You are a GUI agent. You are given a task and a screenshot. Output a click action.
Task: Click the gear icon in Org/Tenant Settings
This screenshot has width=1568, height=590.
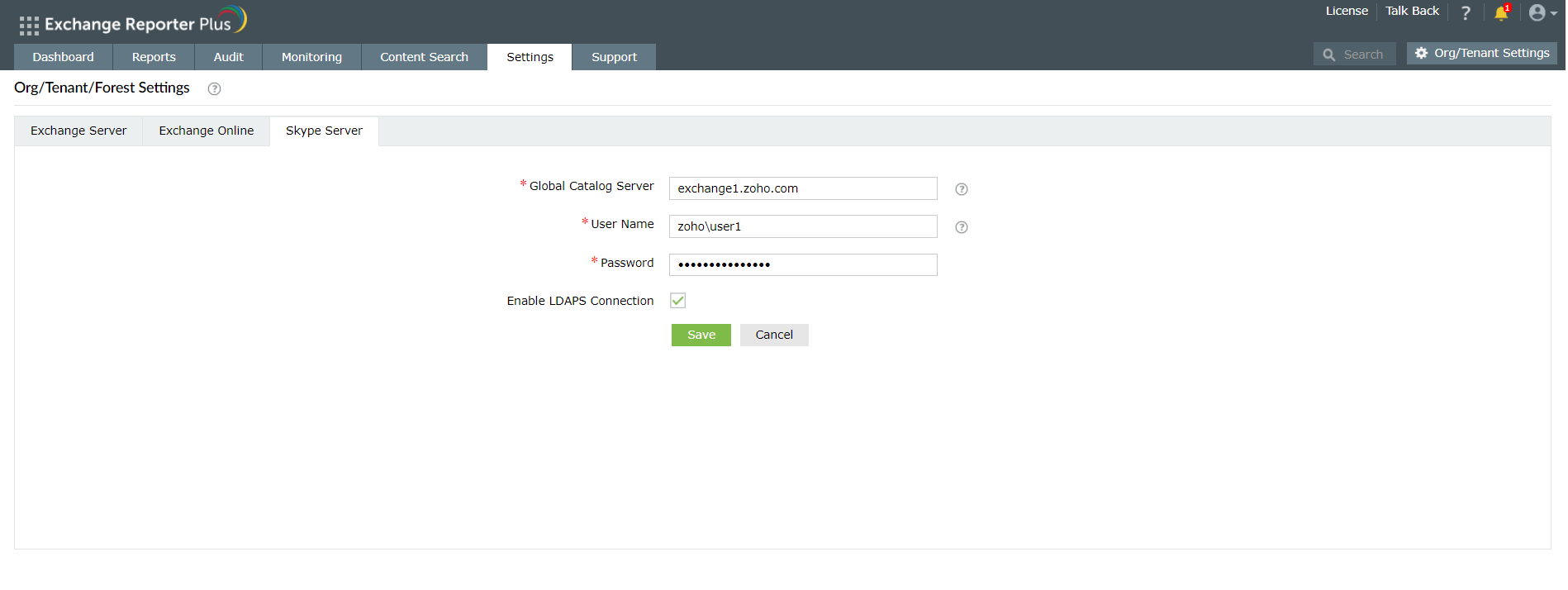click(x=1421, y=53)
